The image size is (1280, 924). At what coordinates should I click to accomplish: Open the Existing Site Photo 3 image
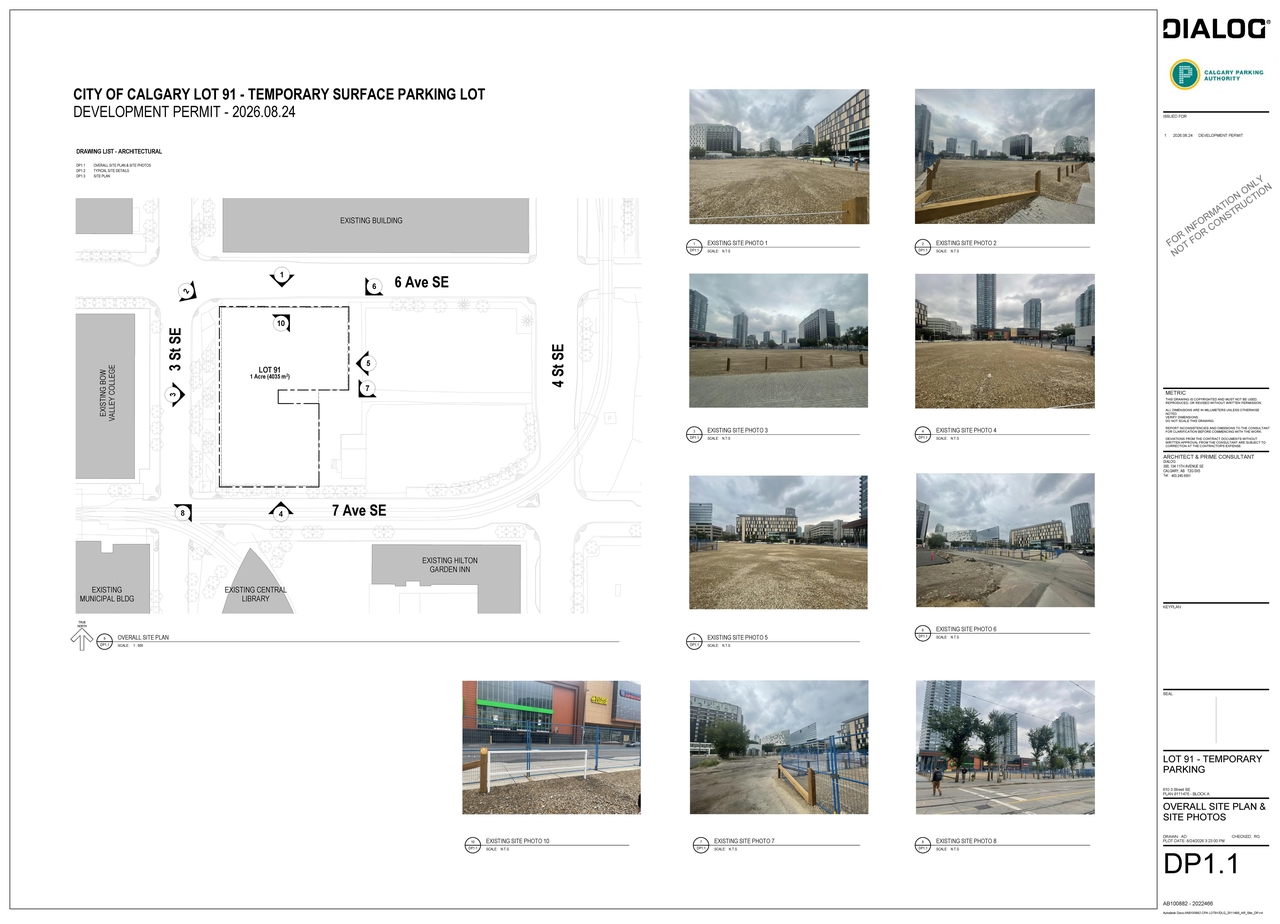coord(778,341)
